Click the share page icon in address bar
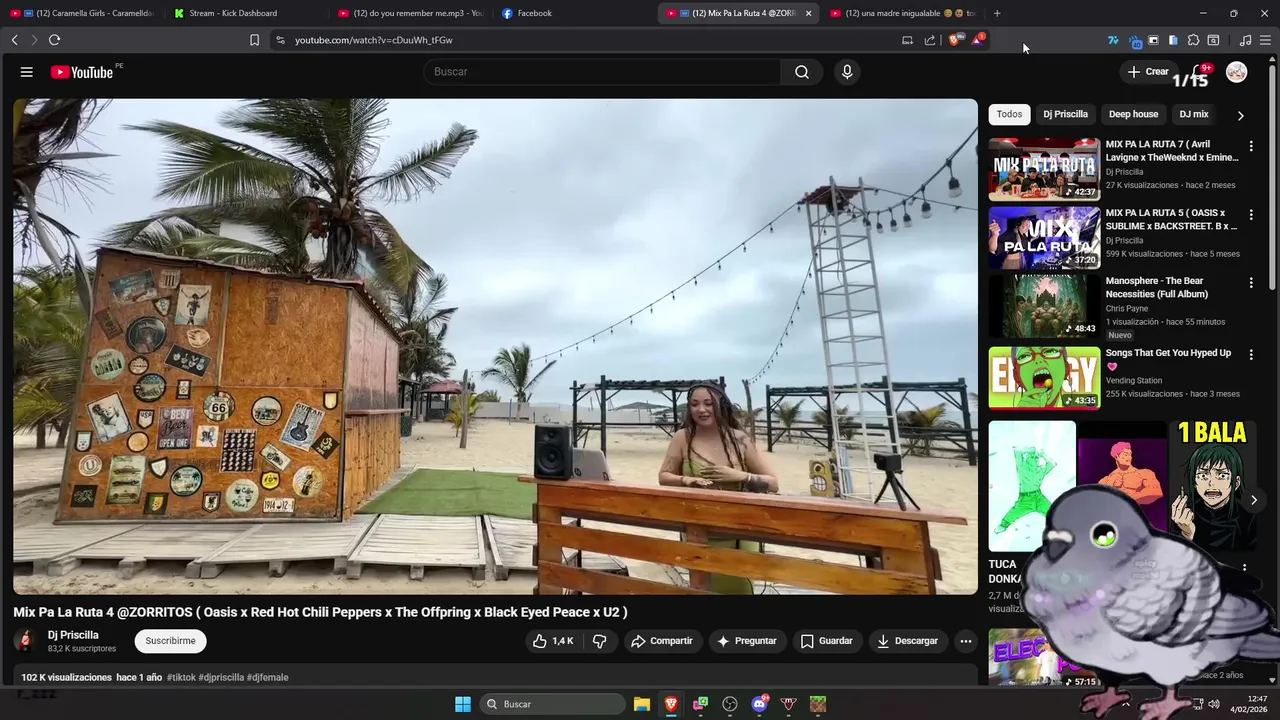 click(930, 40)
